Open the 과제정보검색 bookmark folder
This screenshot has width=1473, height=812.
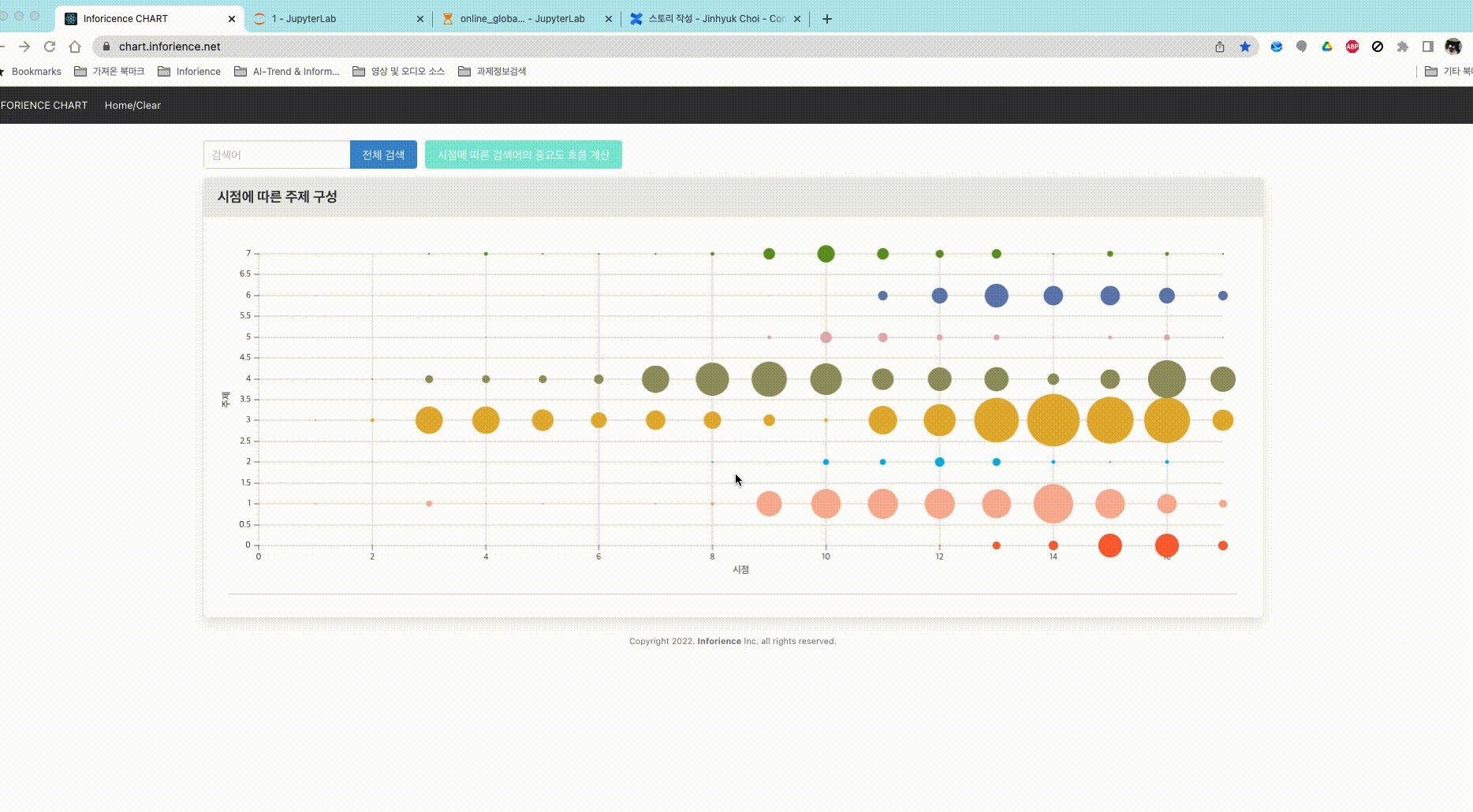tap(492, 72)
